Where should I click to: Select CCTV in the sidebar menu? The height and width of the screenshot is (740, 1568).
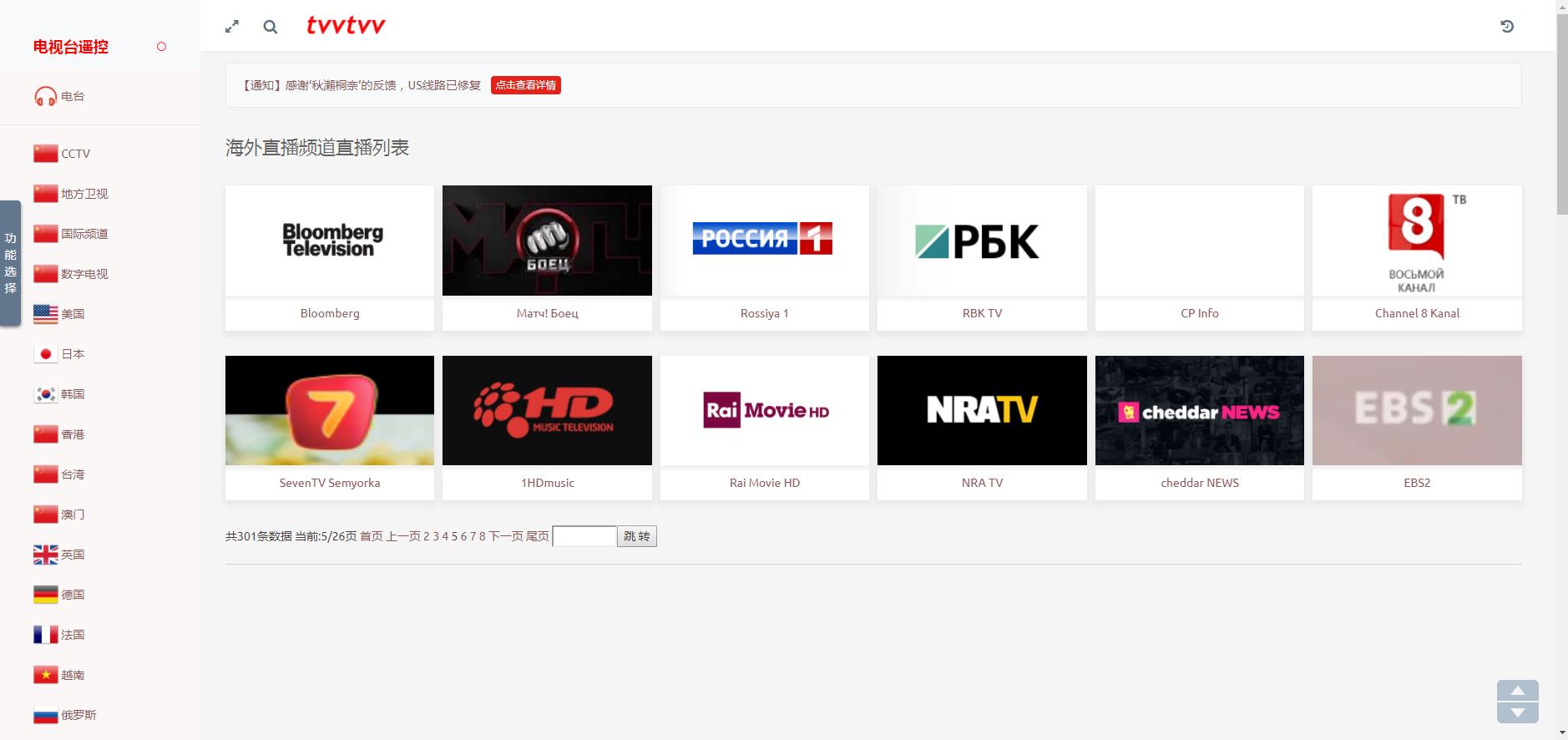(75, 154)
